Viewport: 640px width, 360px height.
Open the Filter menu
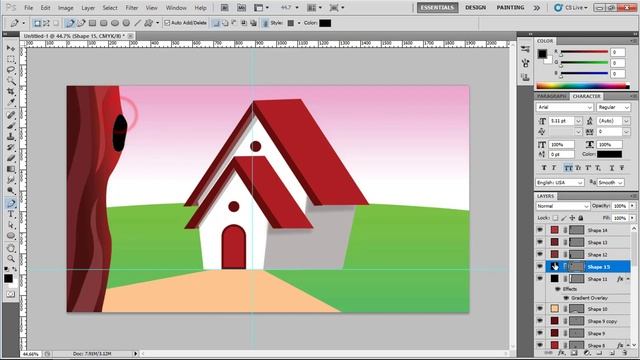coord(131,8)
